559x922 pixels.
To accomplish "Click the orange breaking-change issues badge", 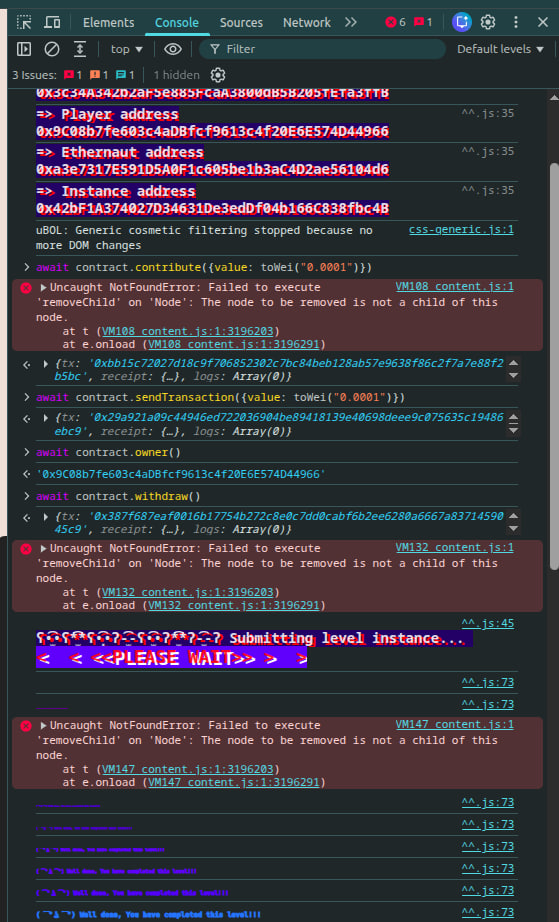I will point(99,75).
